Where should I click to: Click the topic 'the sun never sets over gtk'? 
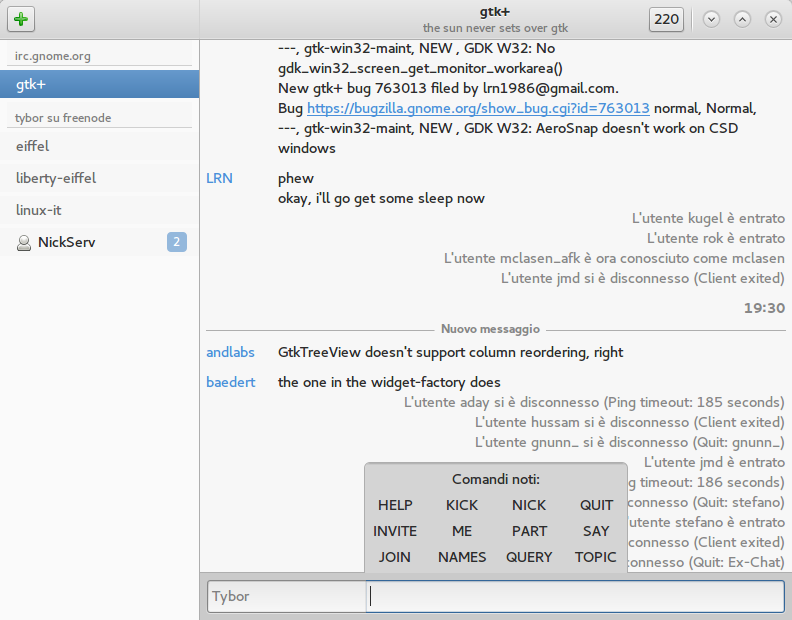[x=496, y=28]
